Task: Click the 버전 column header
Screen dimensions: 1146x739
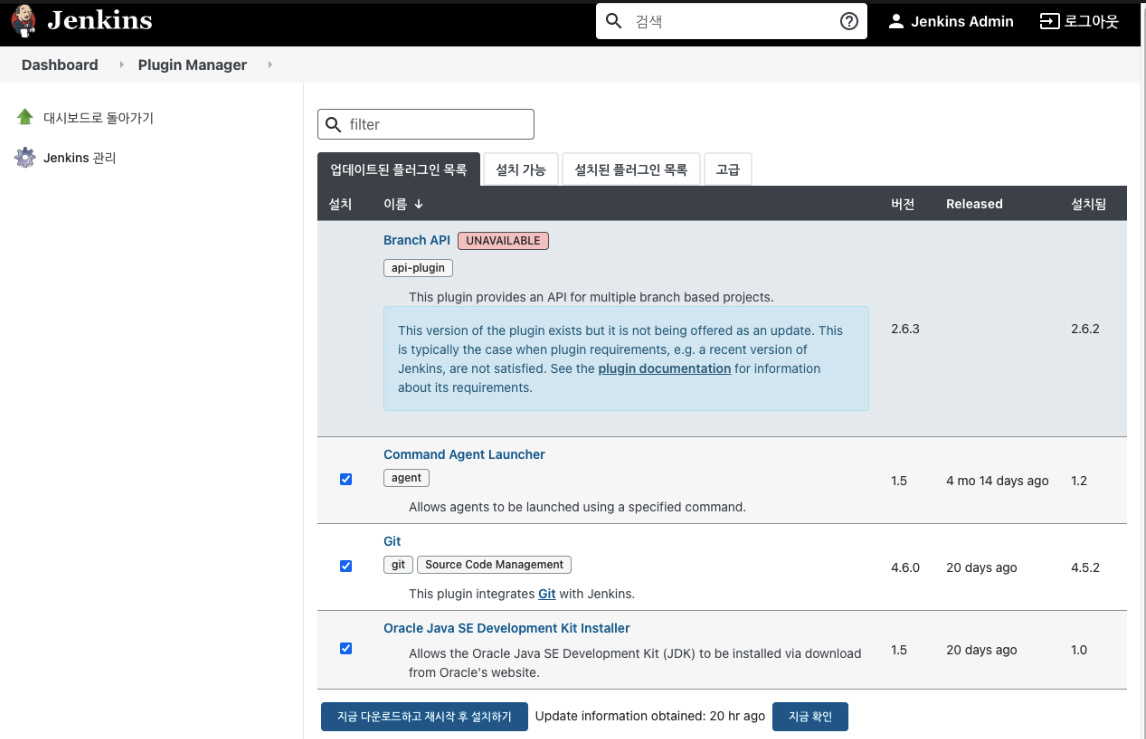Action: [903, 204]
